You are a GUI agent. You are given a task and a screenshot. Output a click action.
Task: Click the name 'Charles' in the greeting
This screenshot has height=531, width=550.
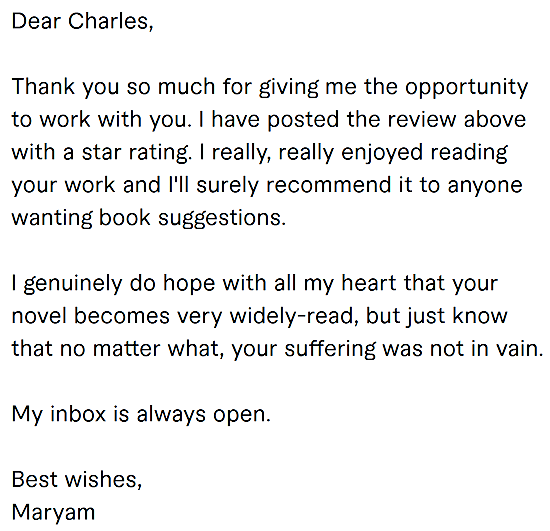click(108, 21)
